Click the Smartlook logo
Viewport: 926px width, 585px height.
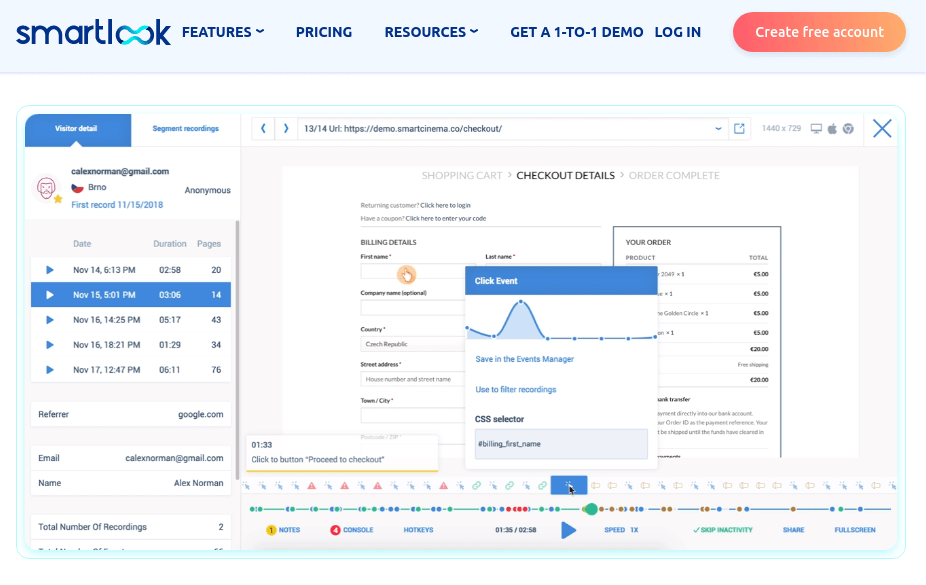(x=93, y=32)
